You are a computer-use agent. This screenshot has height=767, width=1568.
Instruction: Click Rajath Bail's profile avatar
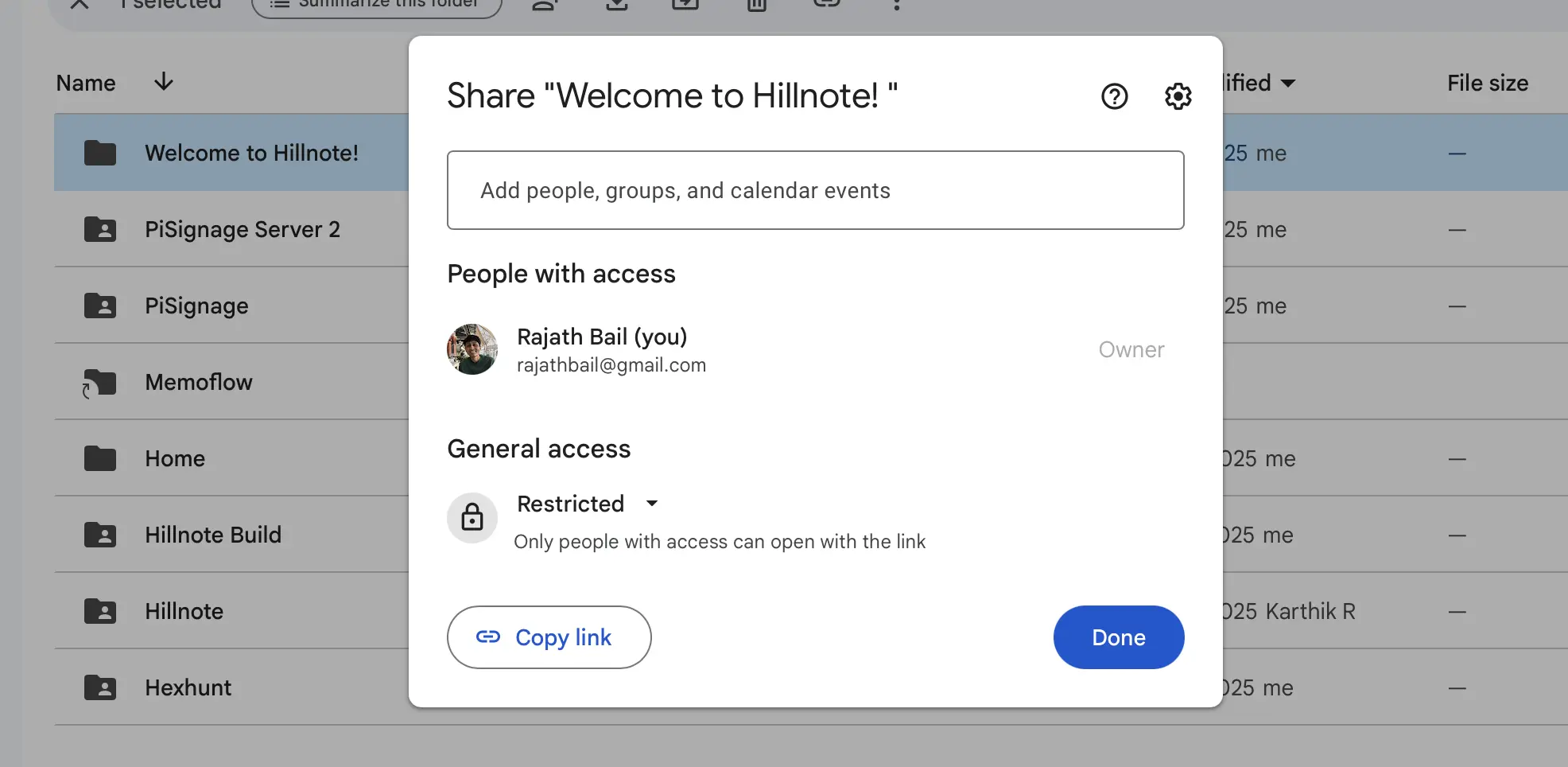click(x=472, y=349)
